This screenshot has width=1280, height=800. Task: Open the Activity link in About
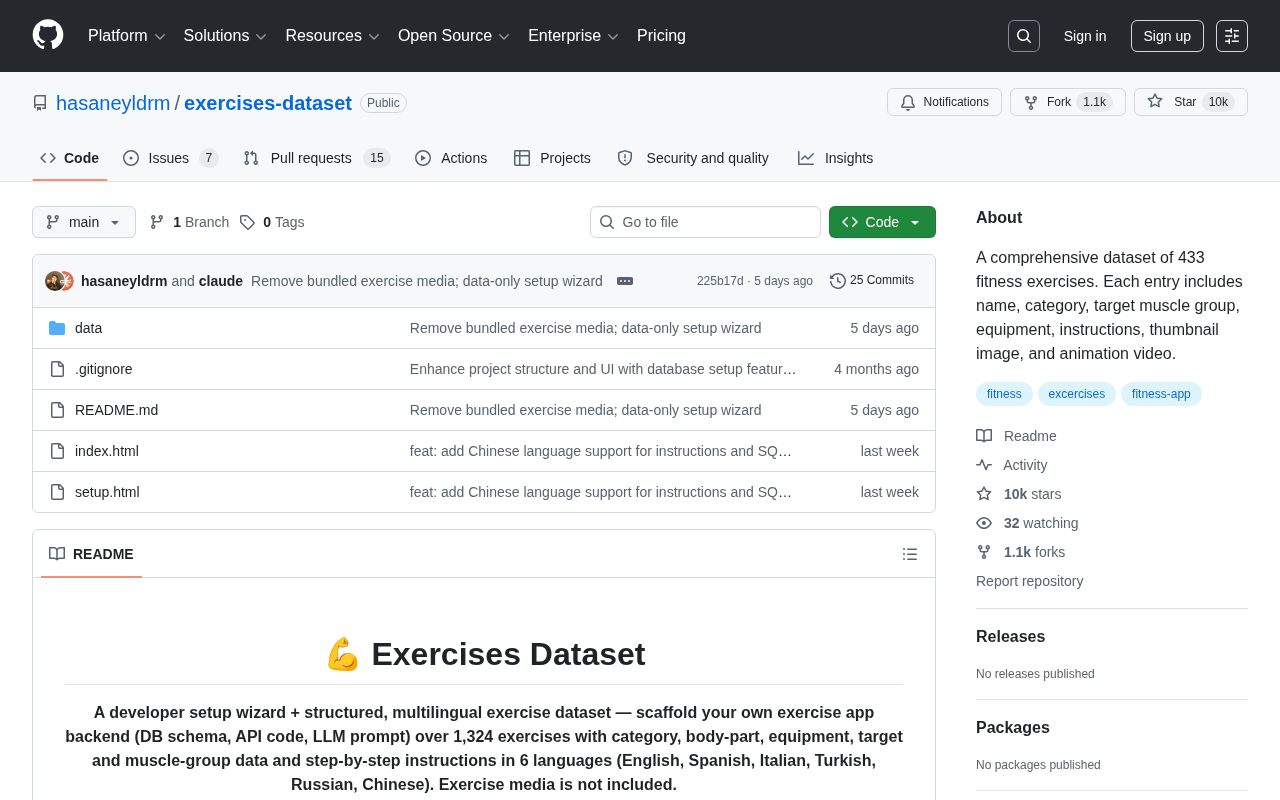(x=1012, y=465)
